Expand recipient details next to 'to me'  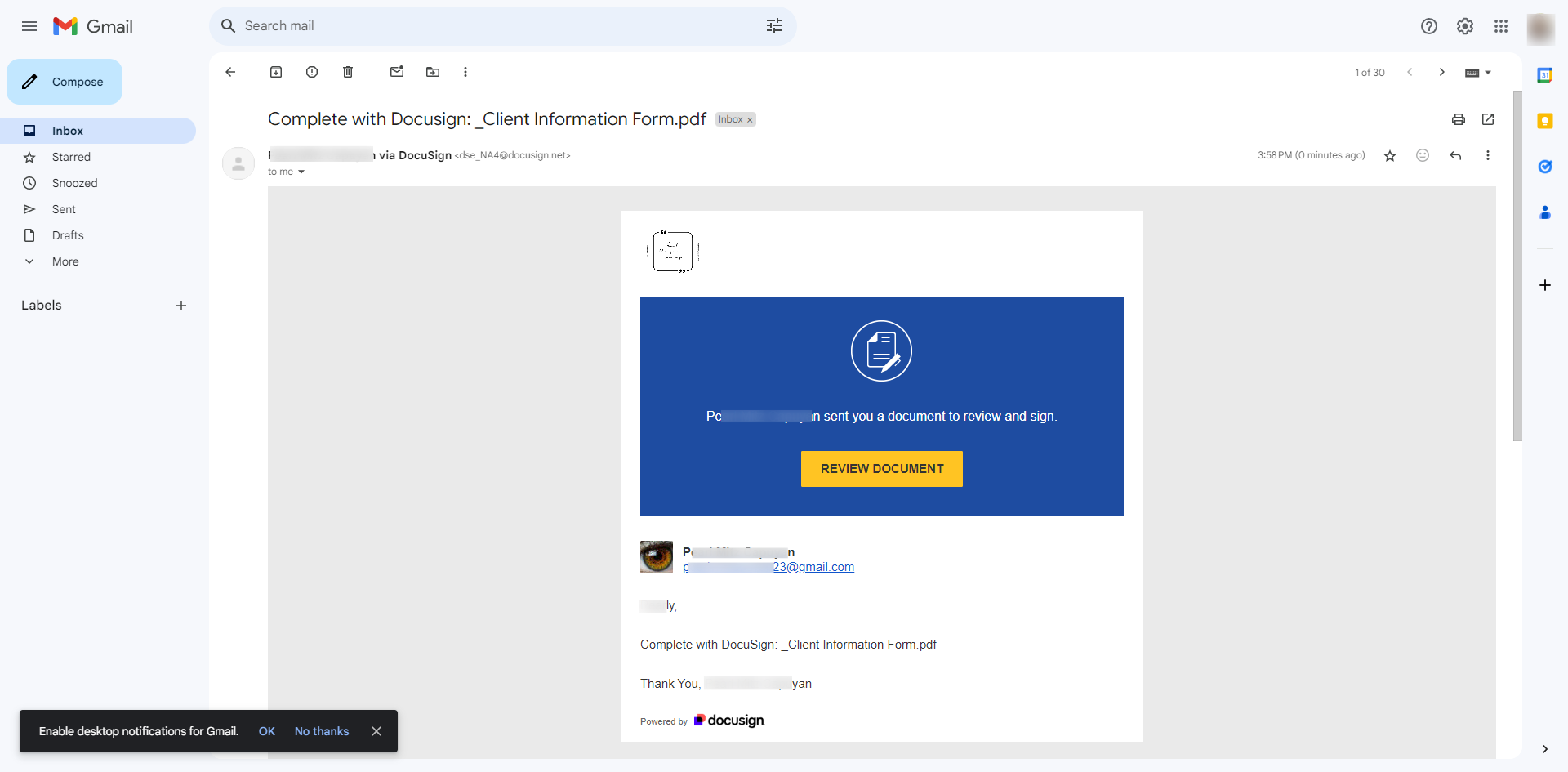(x=301, y=172)
